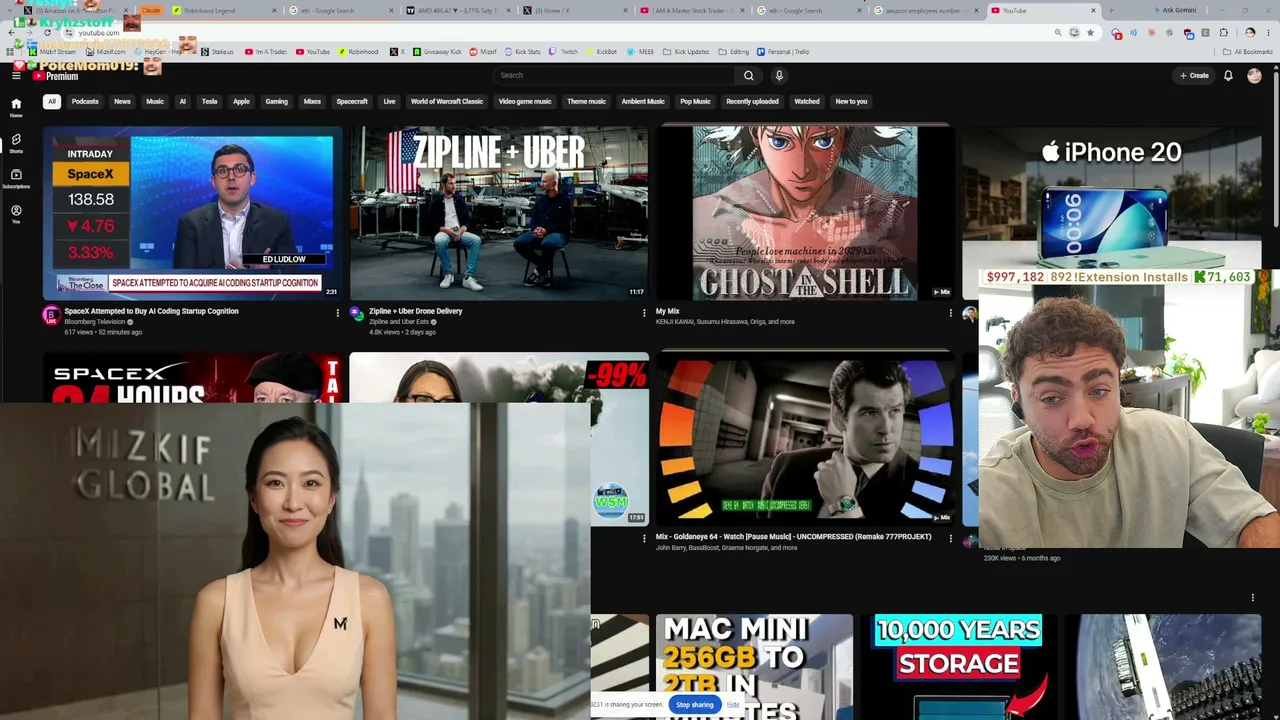The image size is (1280, 720).
Task: Click Stop sharing button
Action: click(694, 705)
